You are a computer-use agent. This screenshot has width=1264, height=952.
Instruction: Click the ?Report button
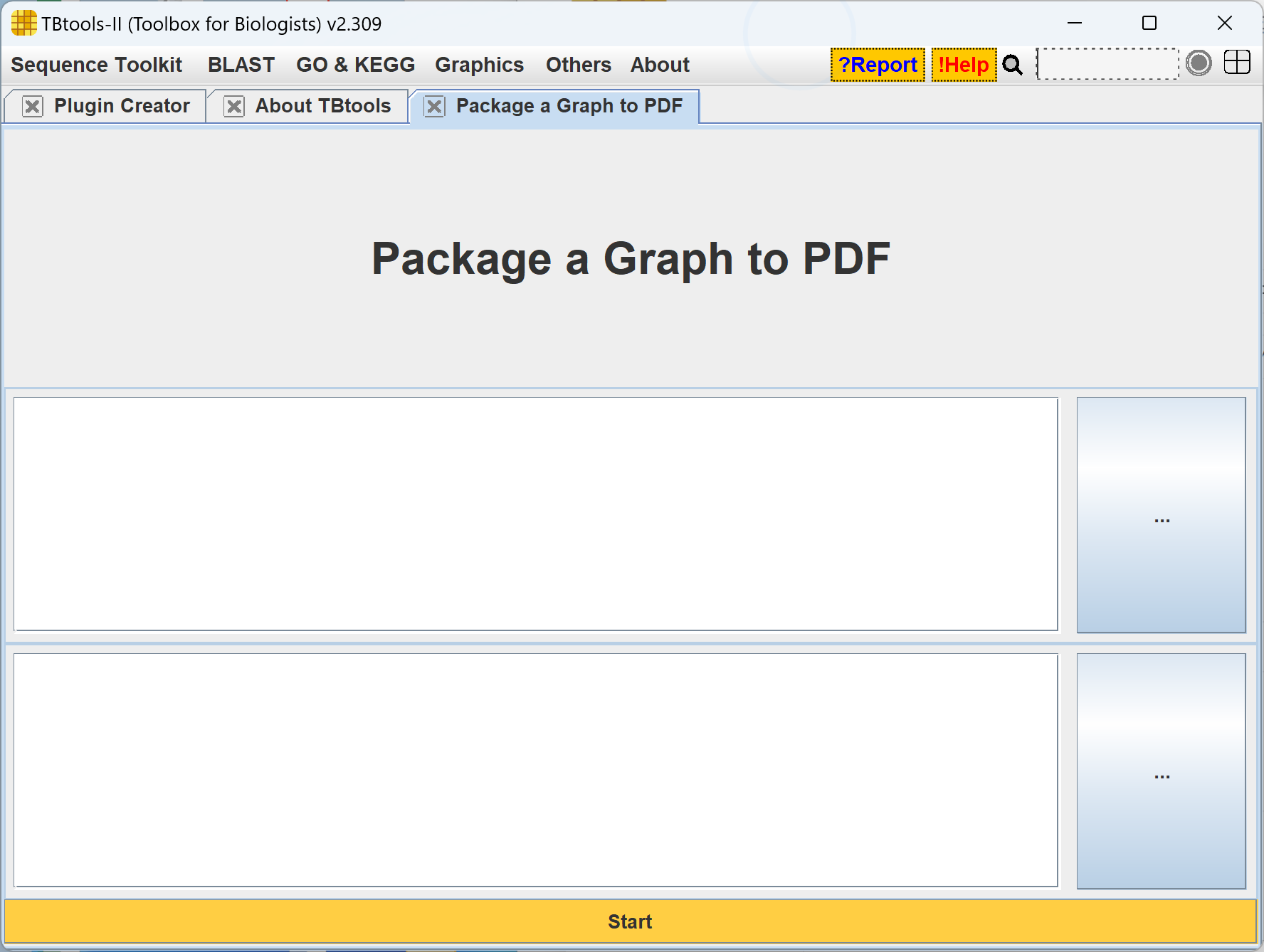878,65
